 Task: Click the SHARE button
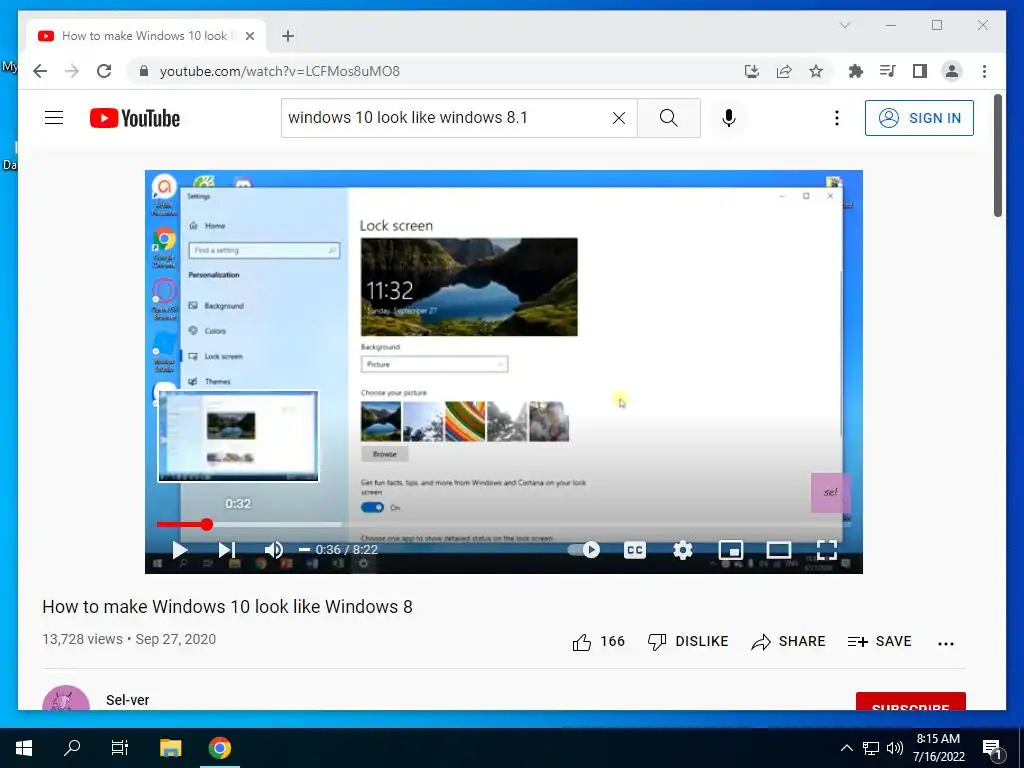point(788,641)
